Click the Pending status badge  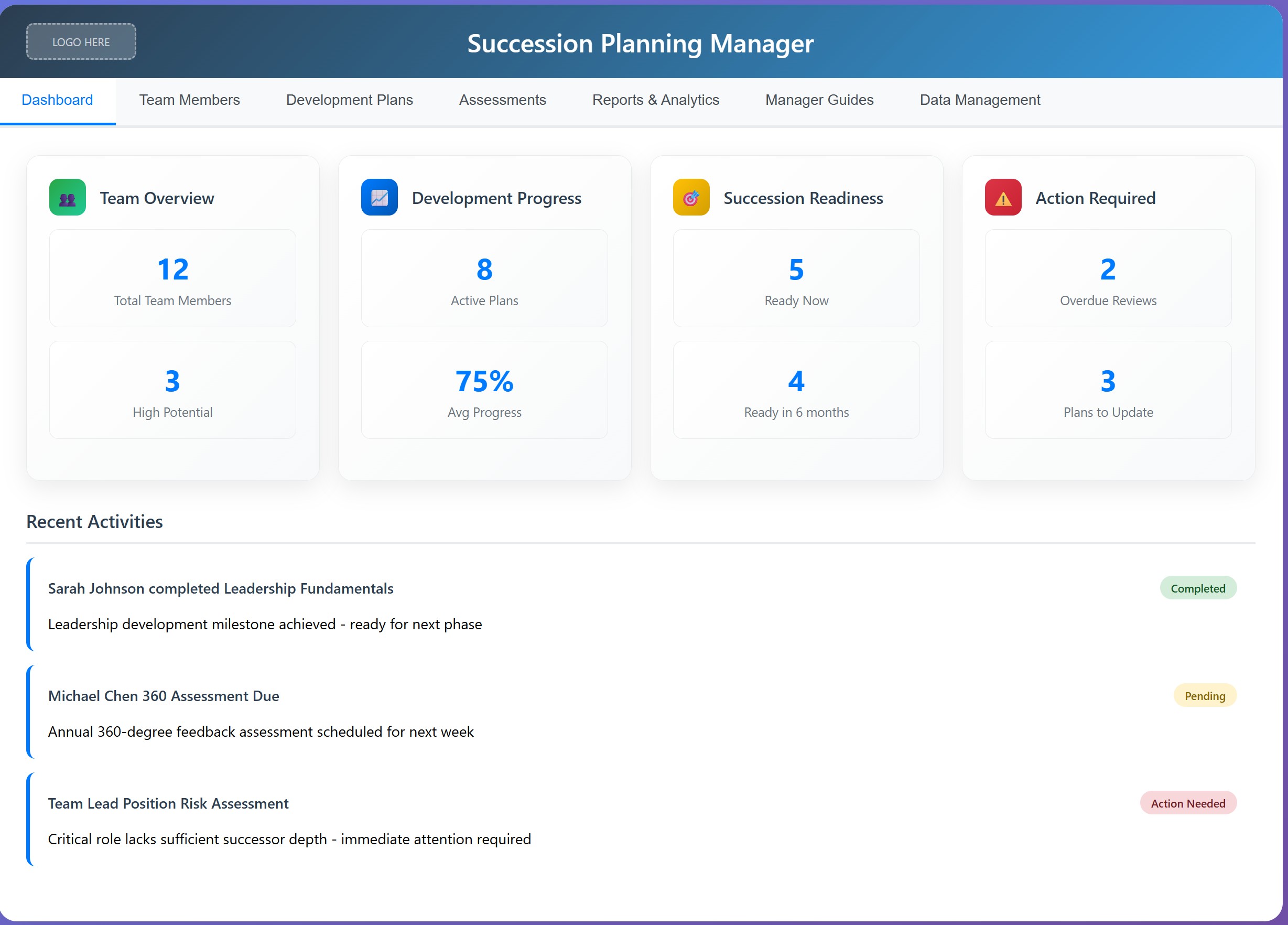coord(1205,695)
